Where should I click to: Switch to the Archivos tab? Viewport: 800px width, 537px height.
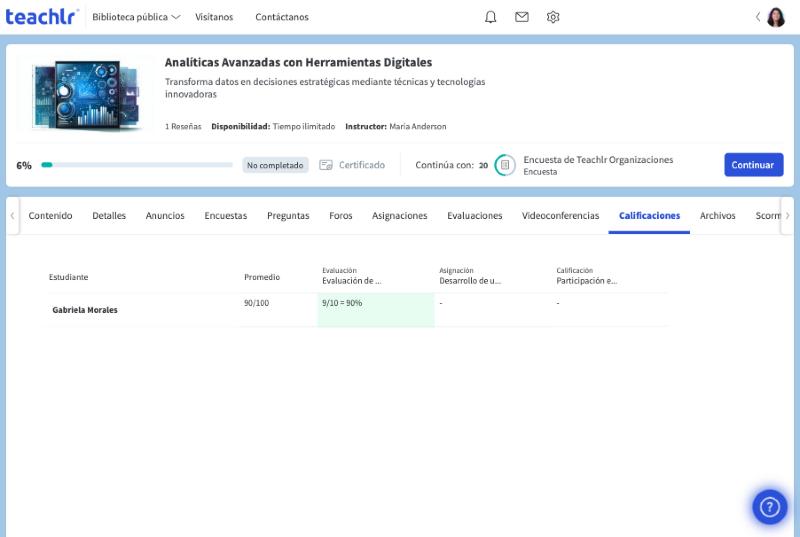[x=717, y=216]
